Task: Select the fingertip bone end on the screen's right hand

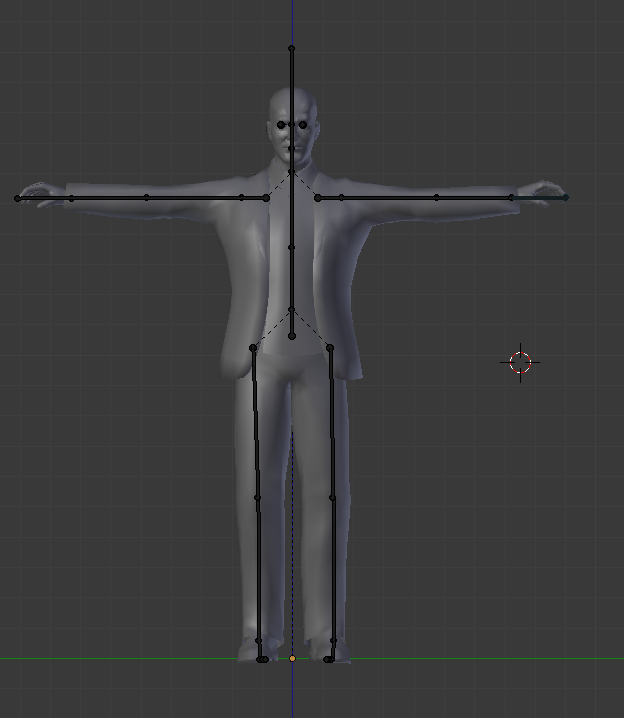Action: pyautogui.click(x=566, y=197)
